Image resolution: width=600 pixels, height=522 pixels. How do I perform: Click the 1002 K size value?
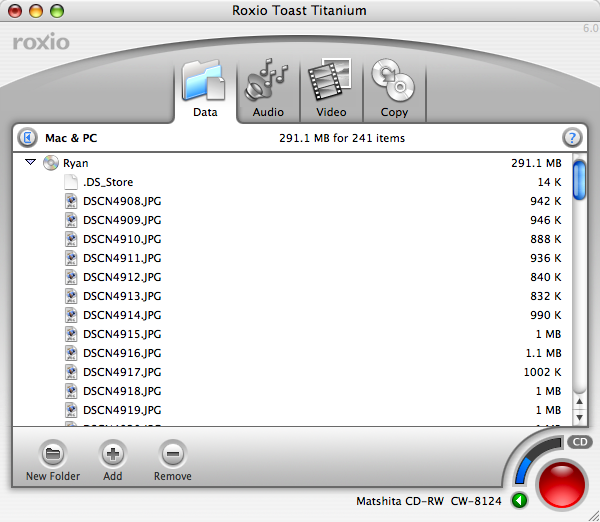click(x=542, y=372)
